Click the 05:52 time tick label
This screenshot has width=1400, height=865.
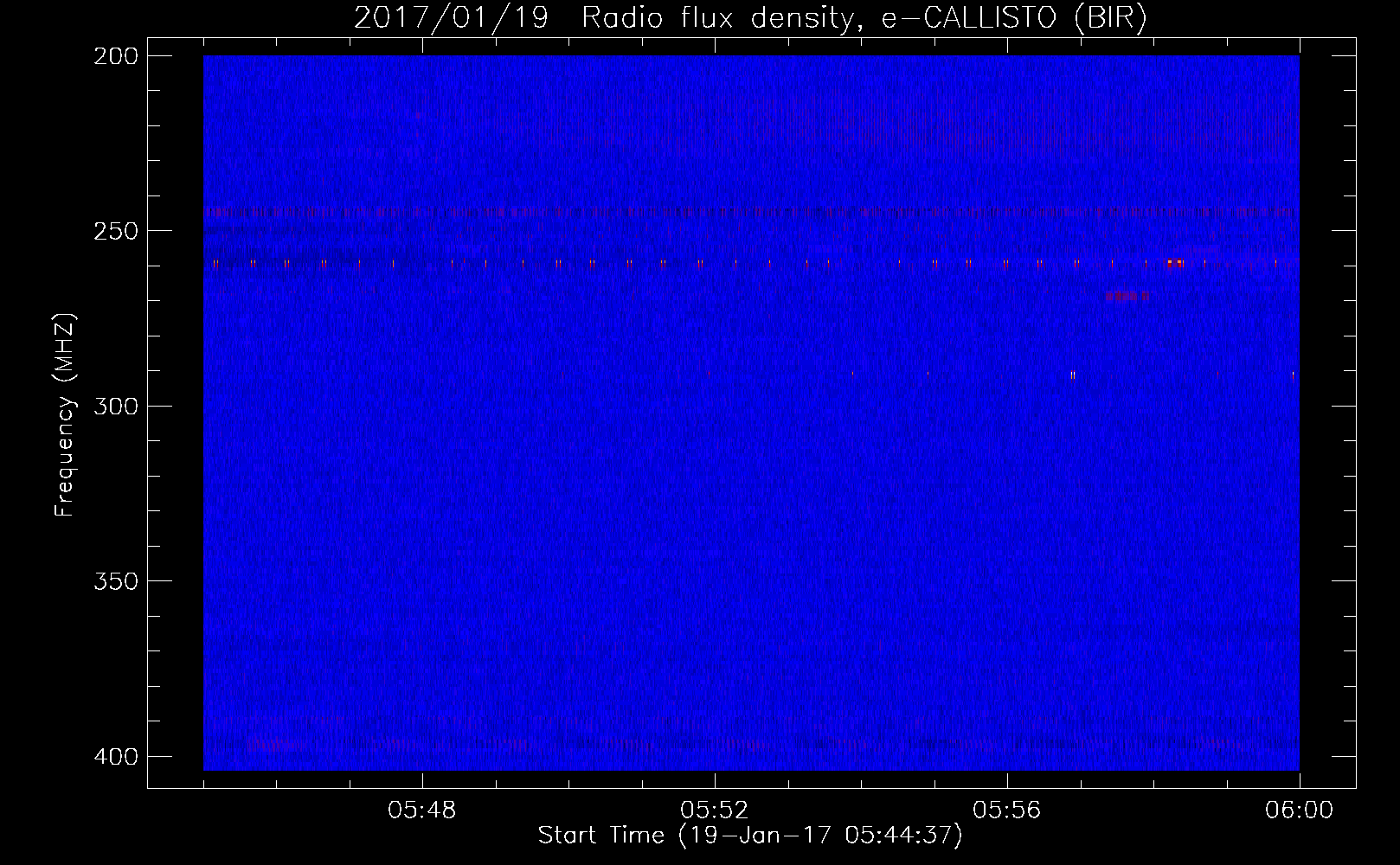tap(715, 811)
